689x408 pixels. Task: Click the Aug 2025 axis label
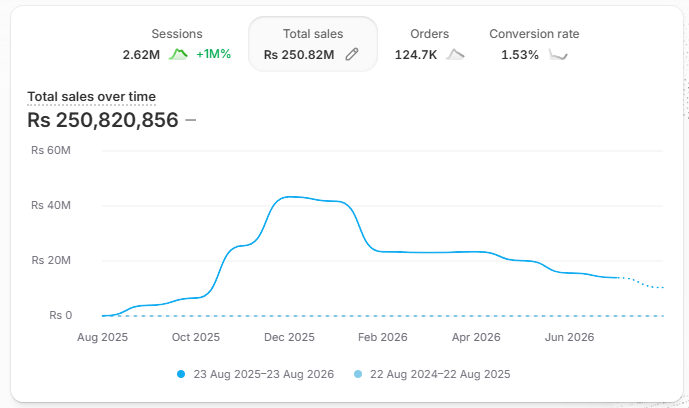point(102,337)
